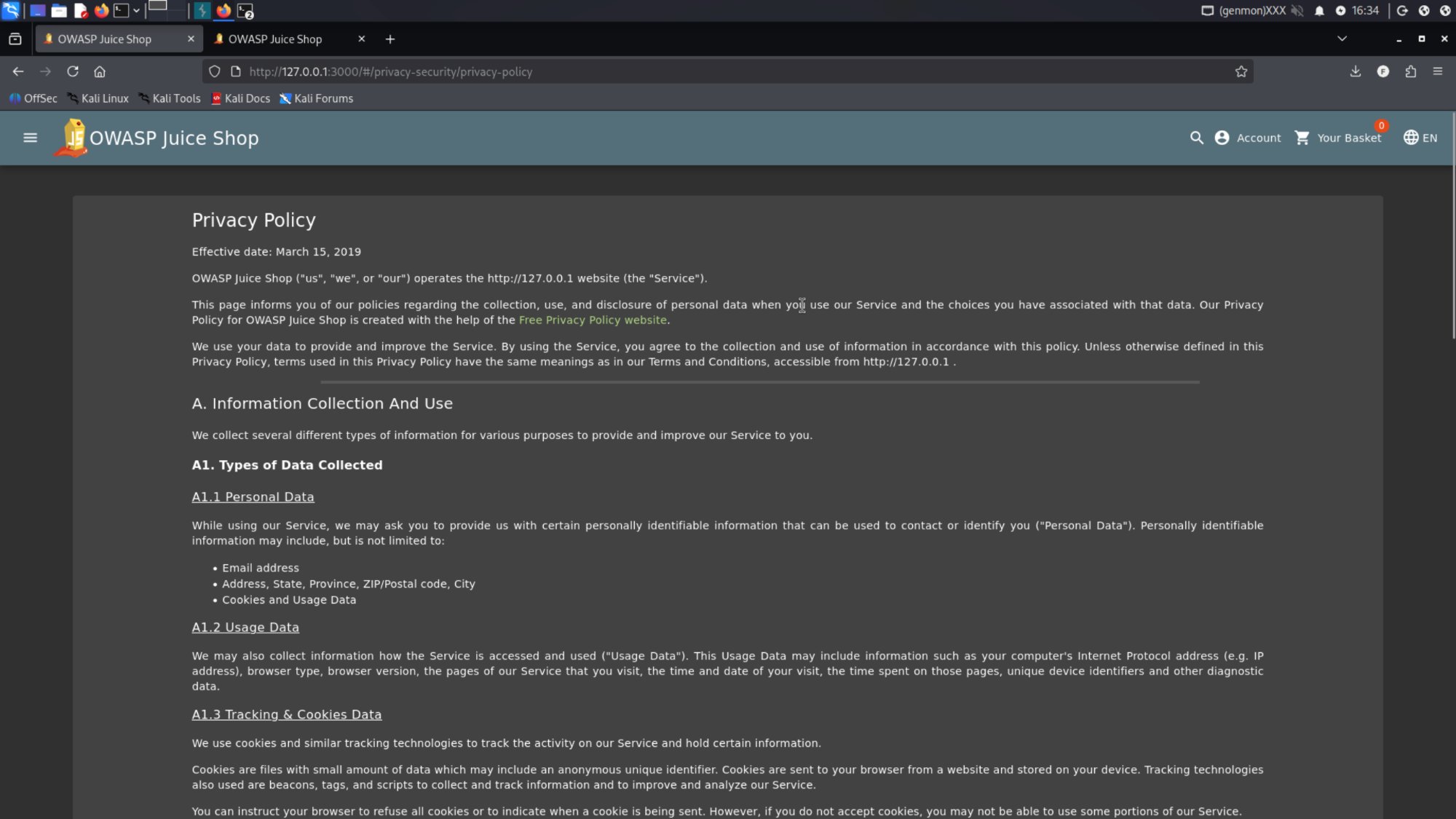Open the power manager icon in the panel
1456x819 pixels.
[1340, 10]
